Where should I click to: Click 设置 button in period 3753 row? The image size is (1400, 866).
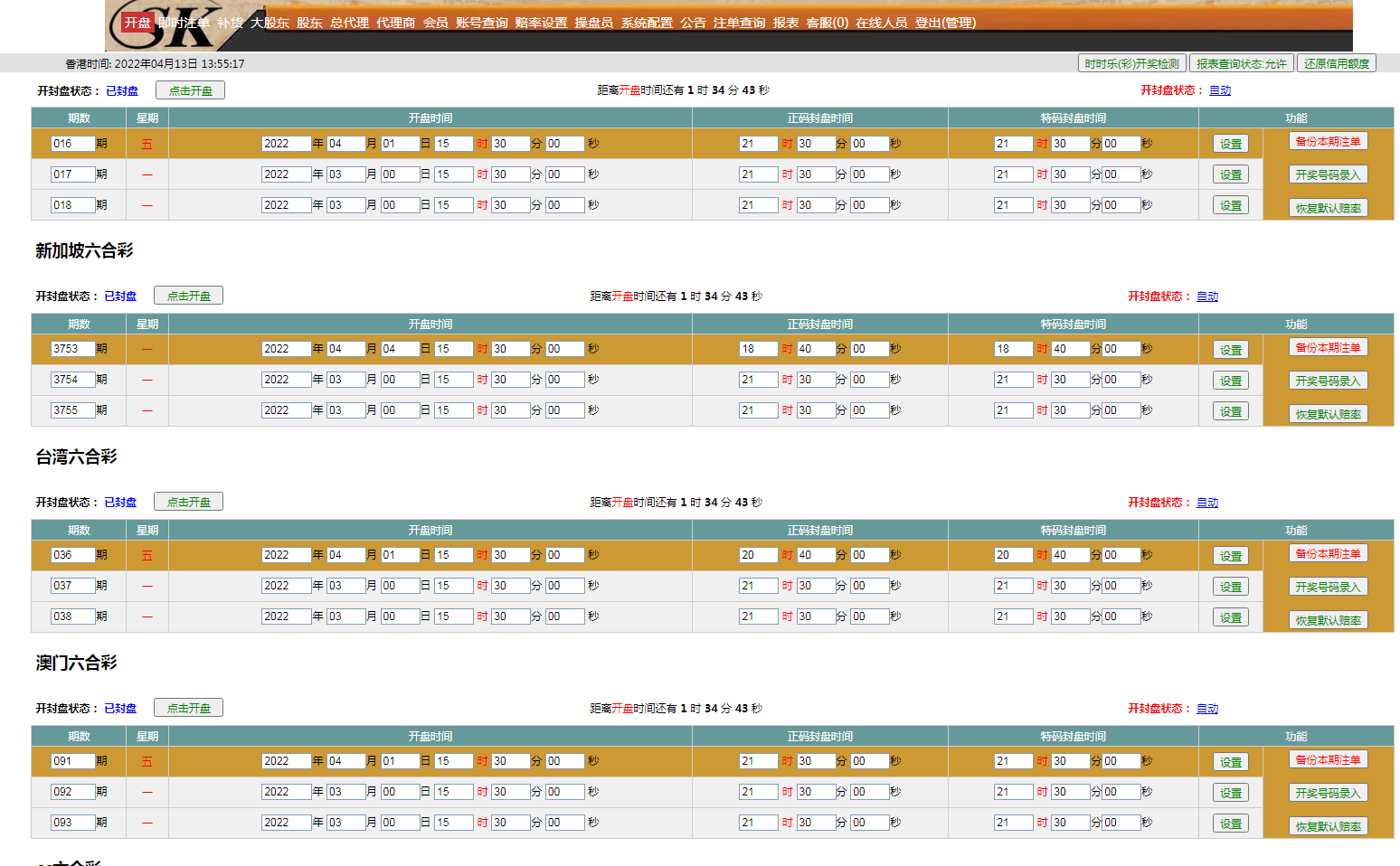click(x=1231, y=350)
